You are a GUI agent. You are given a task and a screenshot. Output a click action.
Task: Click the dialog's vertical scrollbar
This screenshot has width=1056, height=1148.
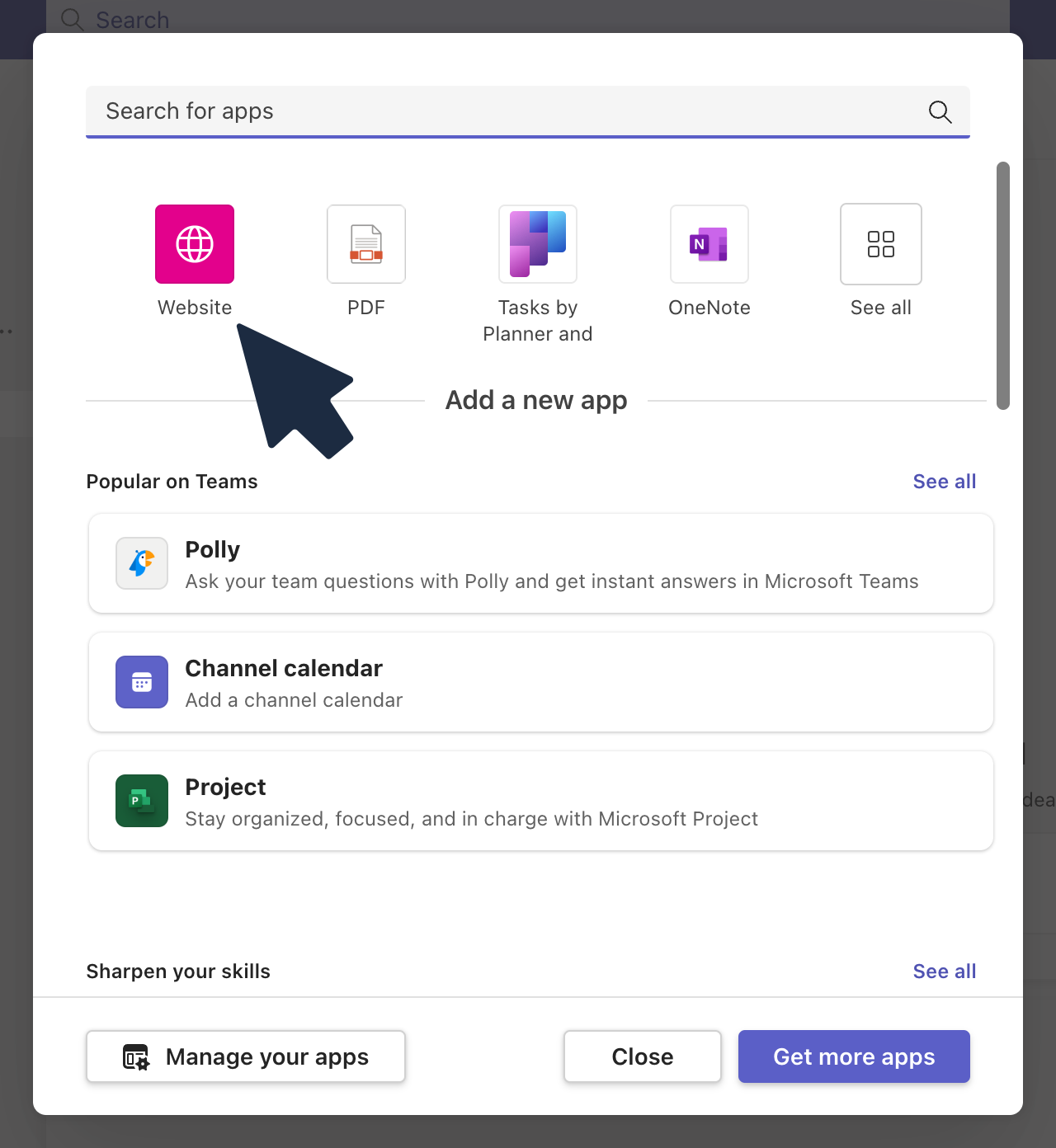(1003, 285)
